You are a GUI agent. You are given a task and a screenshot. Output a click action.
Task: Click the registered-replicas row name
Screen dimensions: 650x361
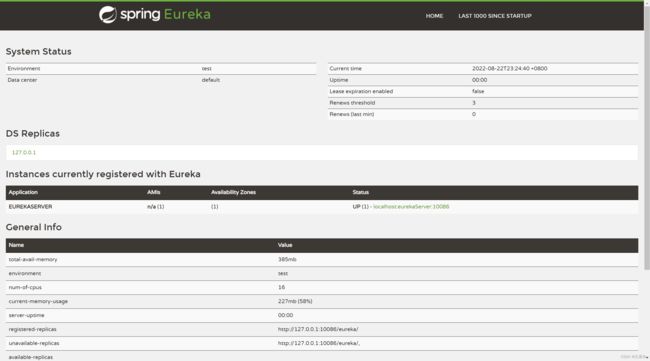32,329
